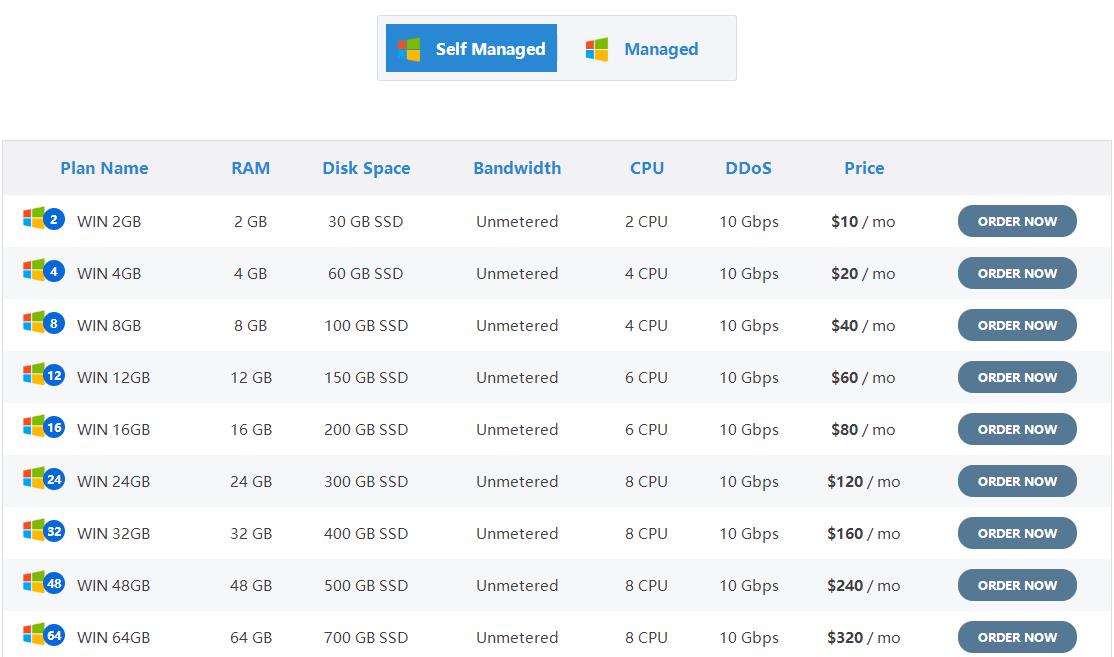This screenshot has height=657, width=1114.
Task: Click the RAM column header
Action: click(x=250, y=168)
